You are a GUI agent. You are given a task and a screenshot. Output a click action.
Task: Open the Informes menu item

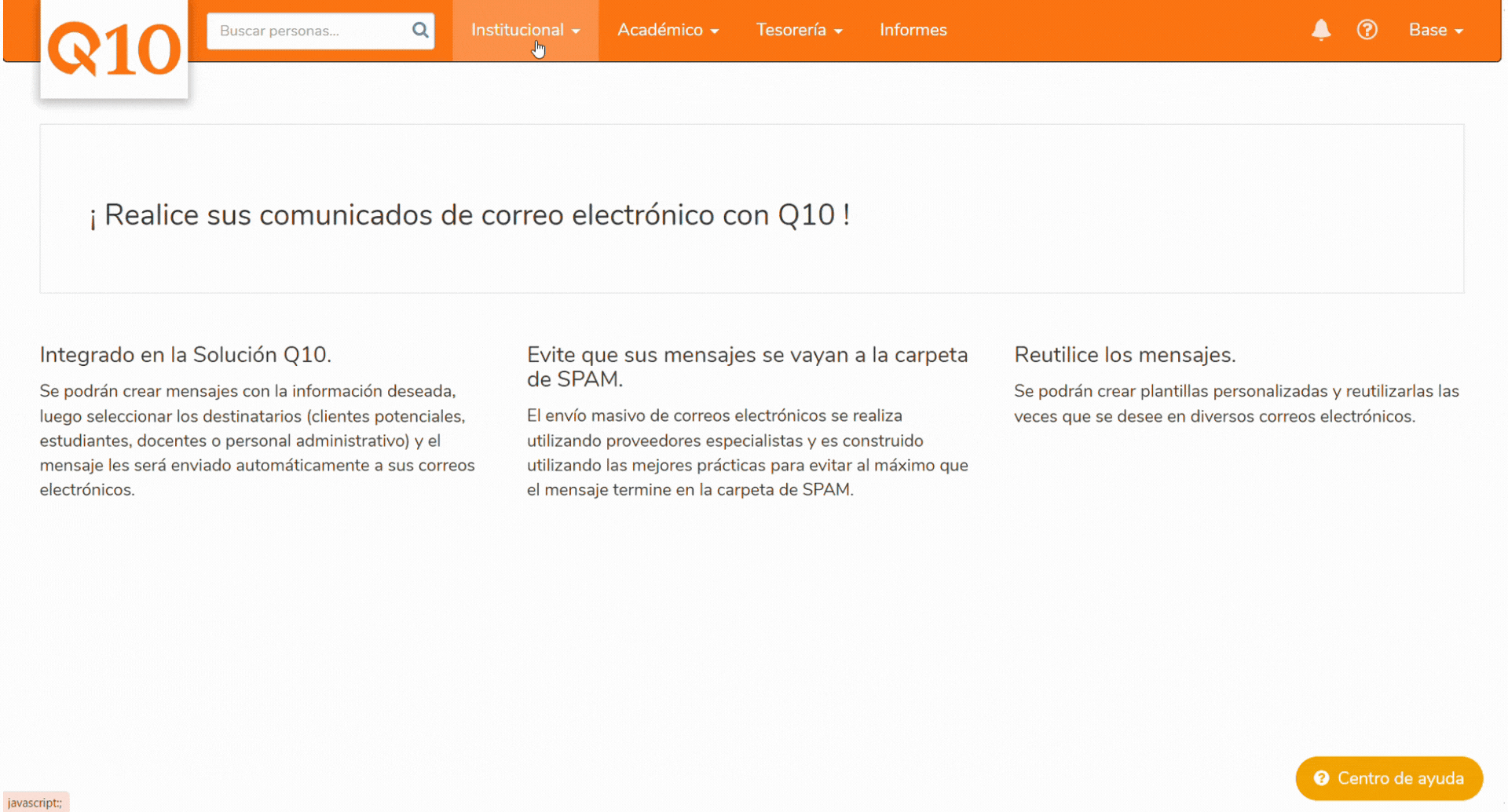(913, 30)
